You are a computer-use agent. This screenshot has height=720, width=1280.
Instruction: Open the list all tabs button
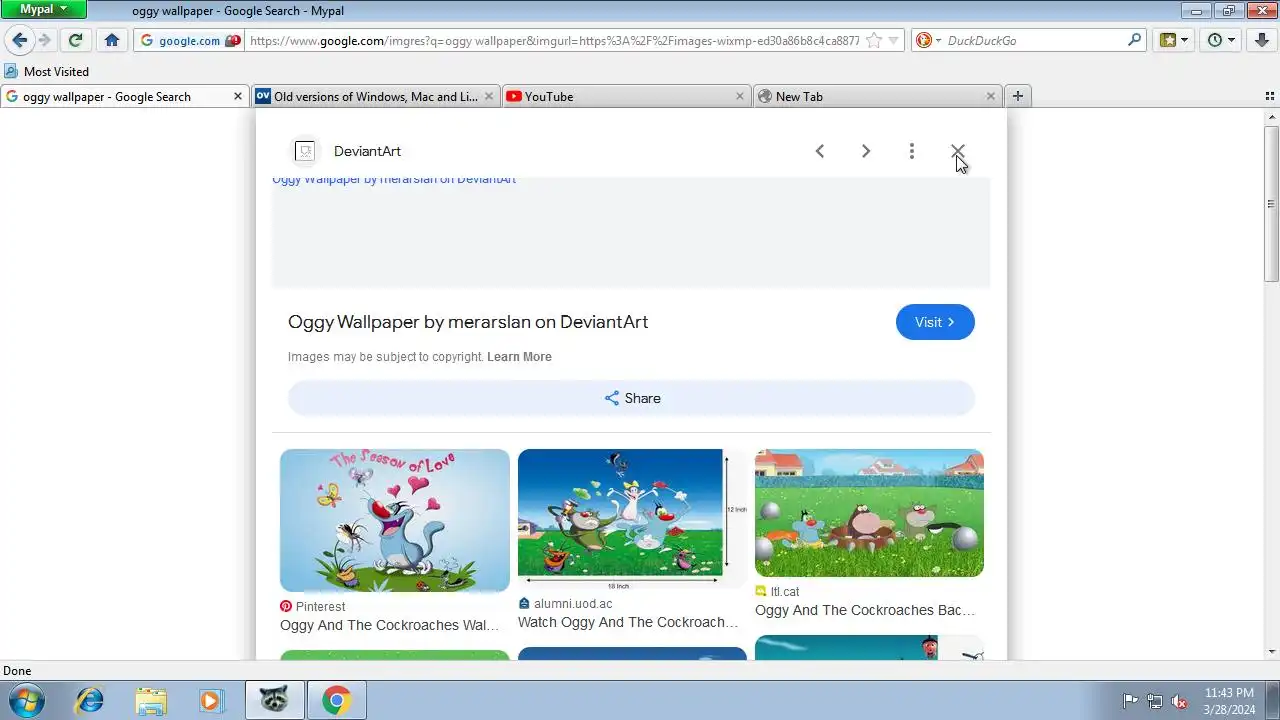tap(1270, 96)
